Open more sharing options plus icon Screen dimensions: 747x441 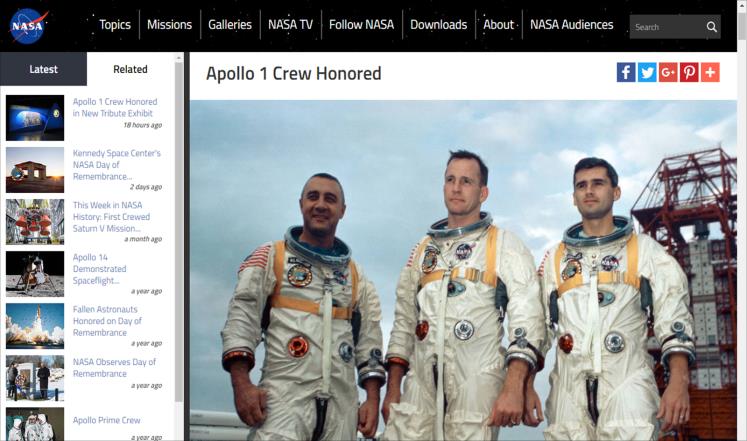tap(710, 72)
